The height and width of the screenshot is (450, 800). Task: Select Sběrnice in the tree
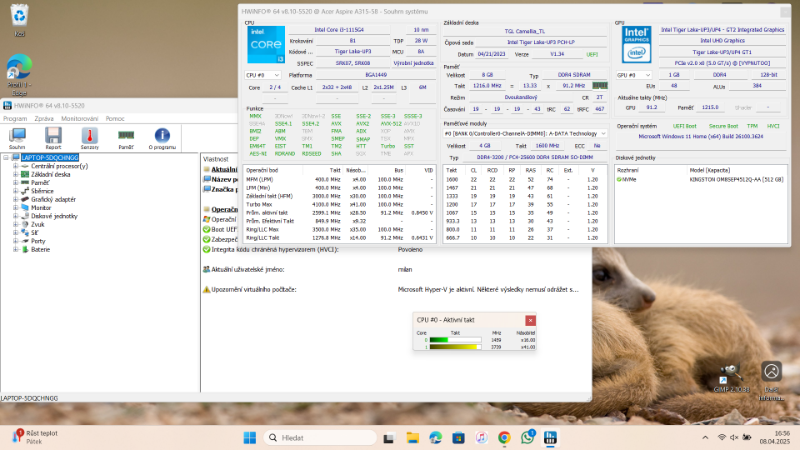pos(42,191)
